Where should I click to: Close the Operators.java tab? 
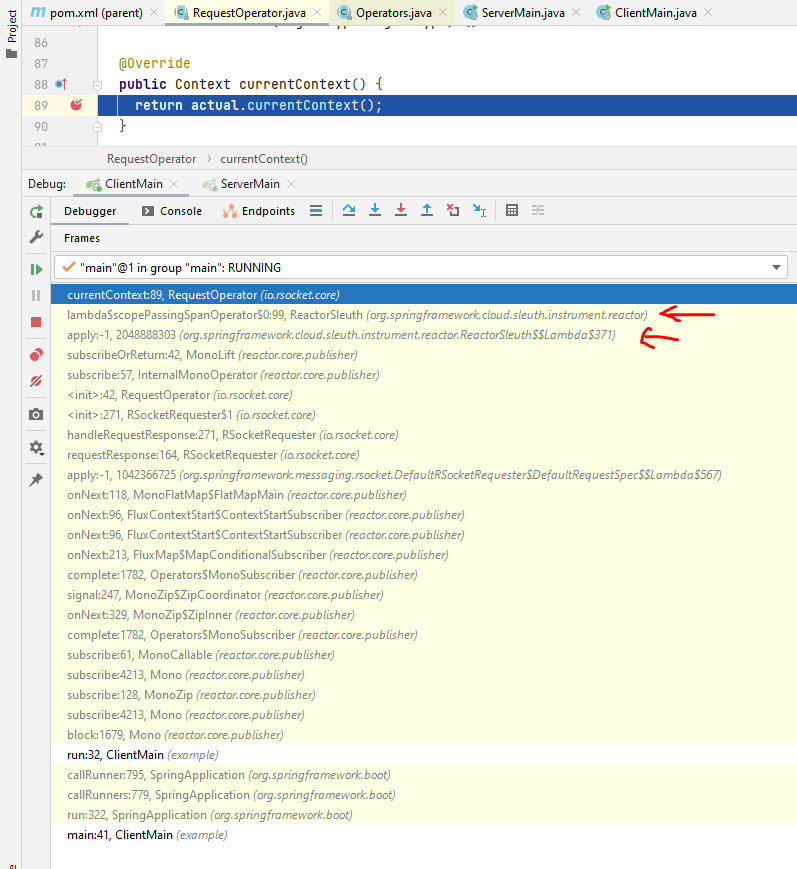click(x=443, y=12)
